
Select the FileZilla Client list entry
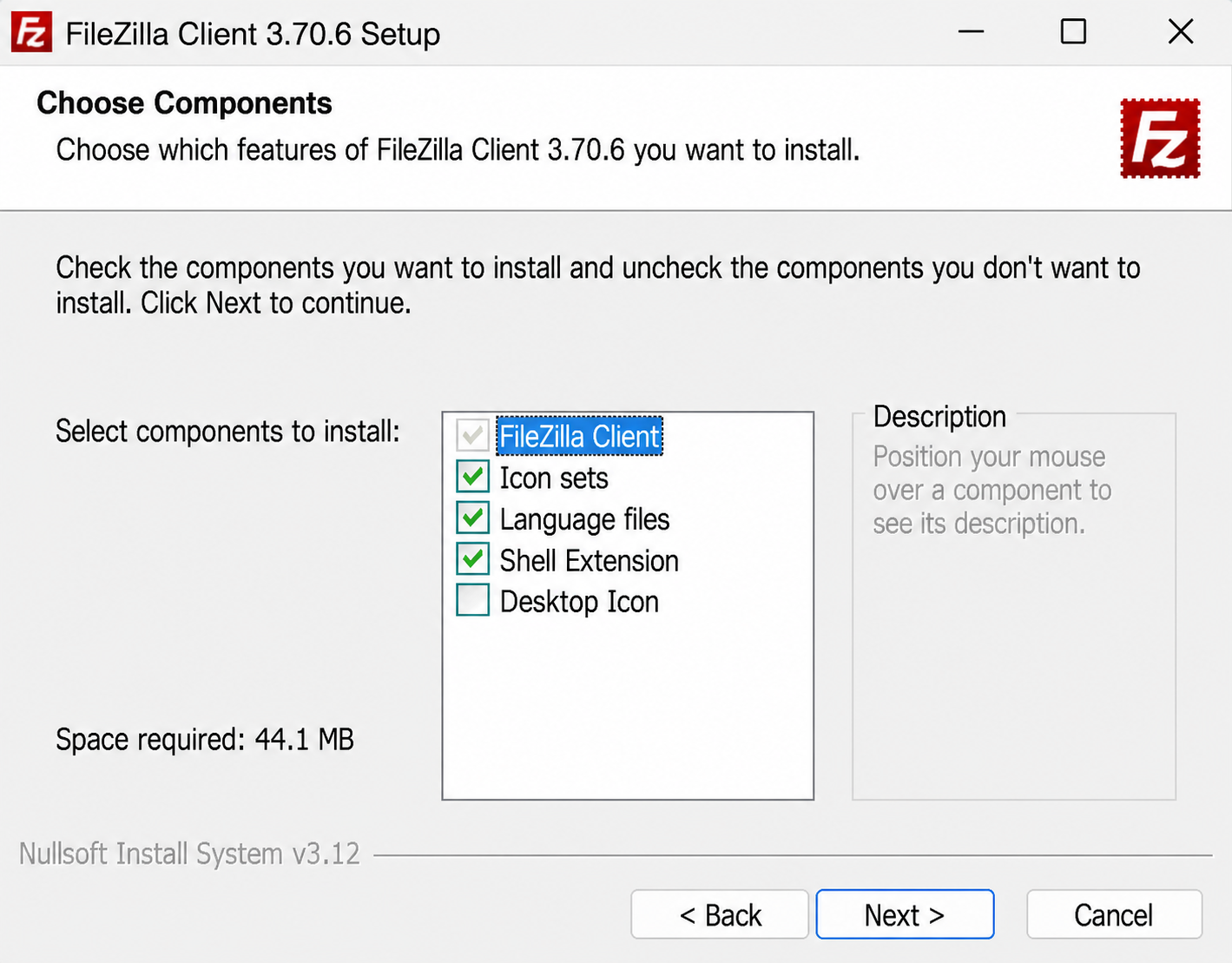click(579, 436)
